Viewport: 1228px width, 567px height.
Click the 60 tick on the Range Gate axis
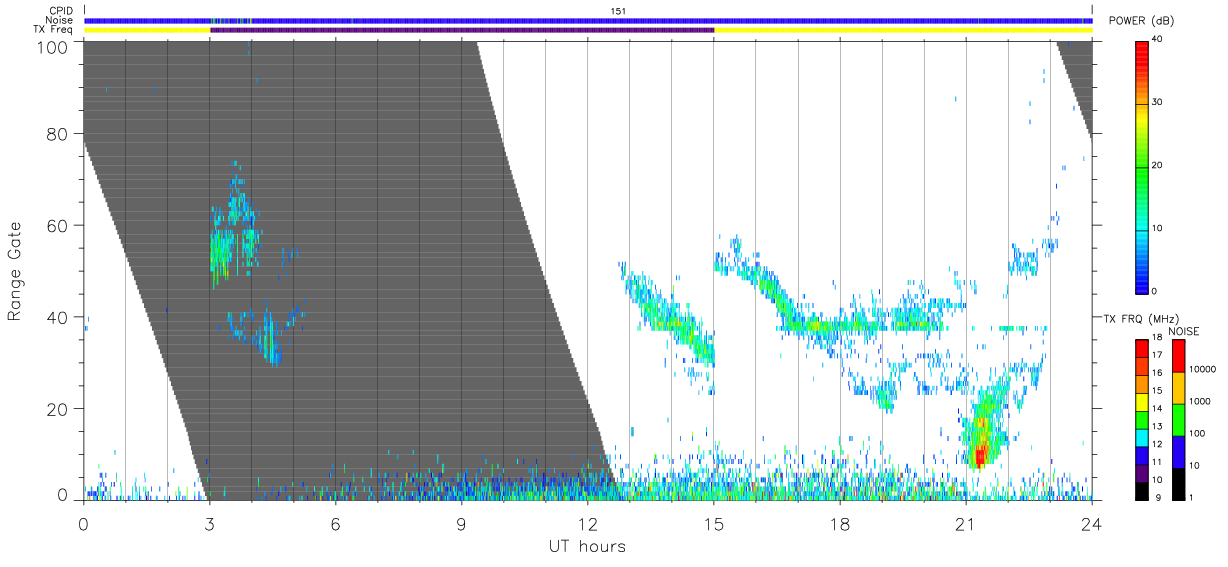point(57,226)
